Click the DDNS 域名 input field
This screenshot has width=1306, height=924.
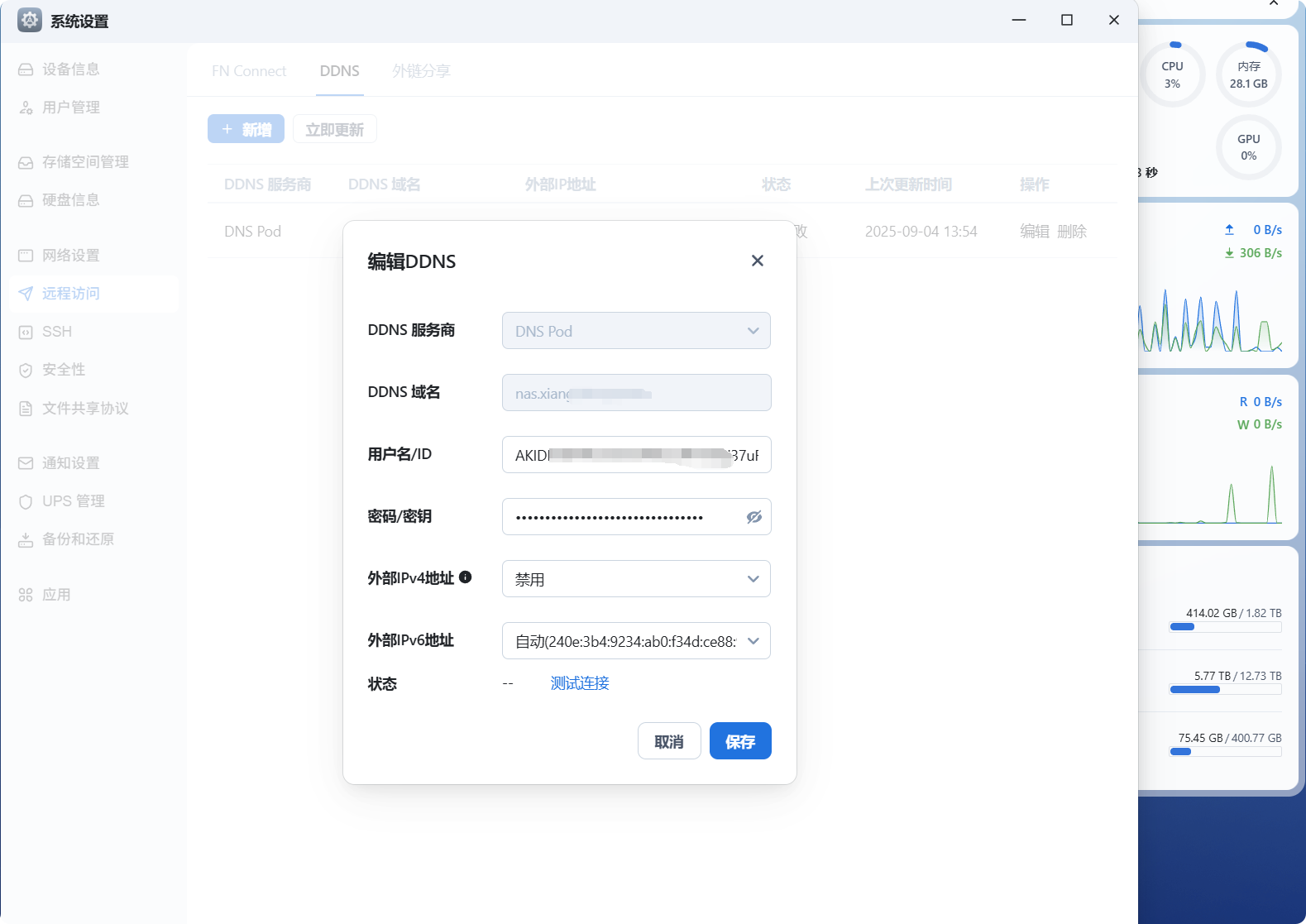pos(636,393)
